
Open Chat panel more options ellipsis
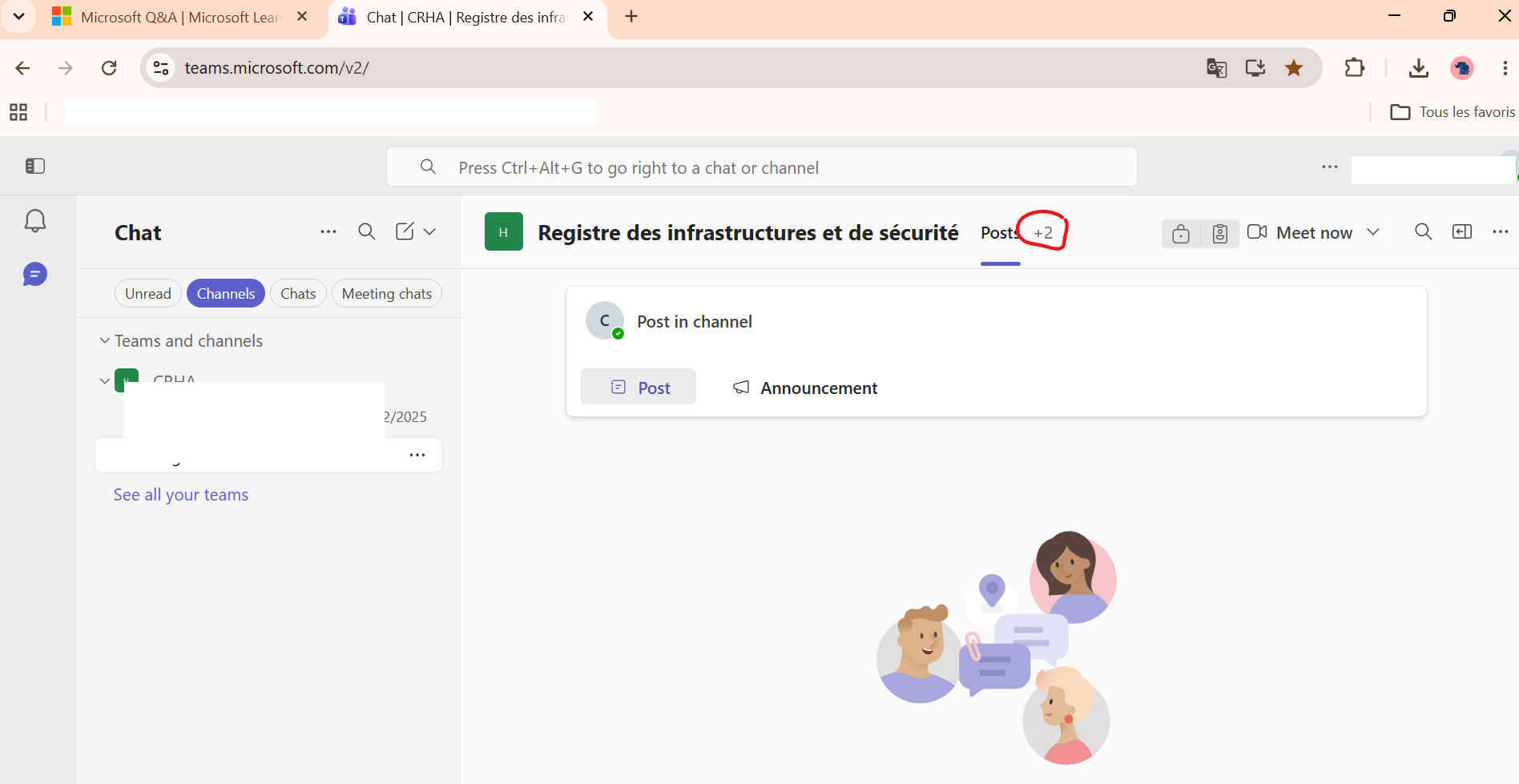(328, 231)
